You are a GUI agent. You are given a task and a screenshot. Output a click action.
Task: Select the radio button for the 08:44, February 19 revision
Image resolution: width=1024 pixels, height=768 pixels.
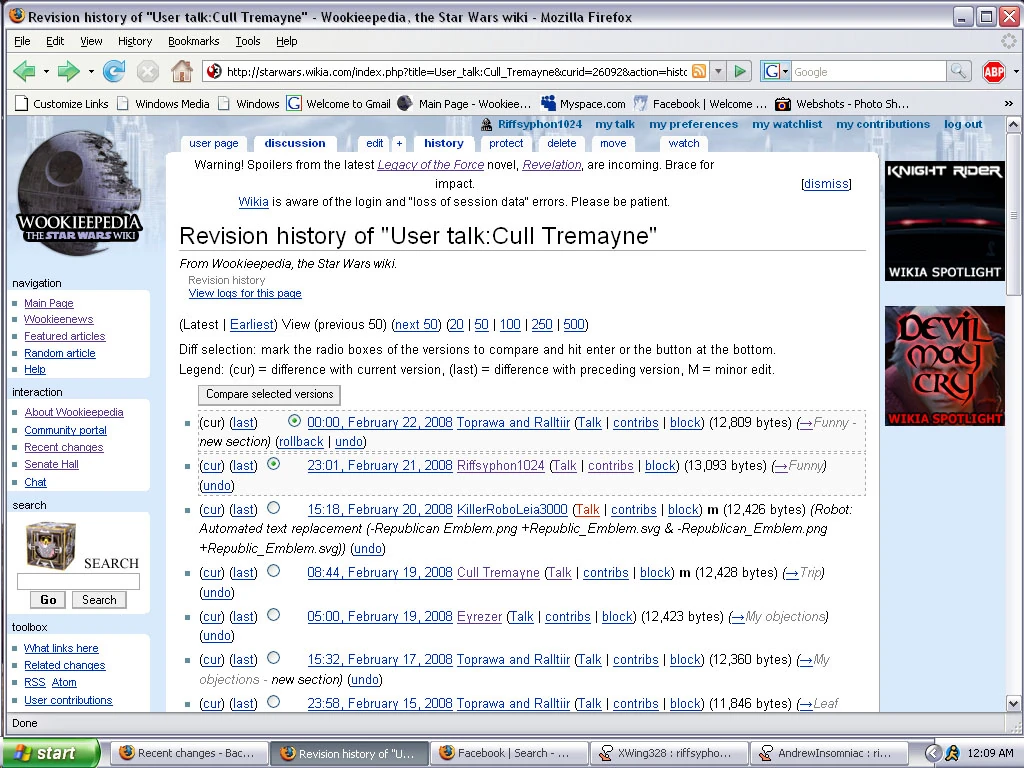click(x=274, y=571)
